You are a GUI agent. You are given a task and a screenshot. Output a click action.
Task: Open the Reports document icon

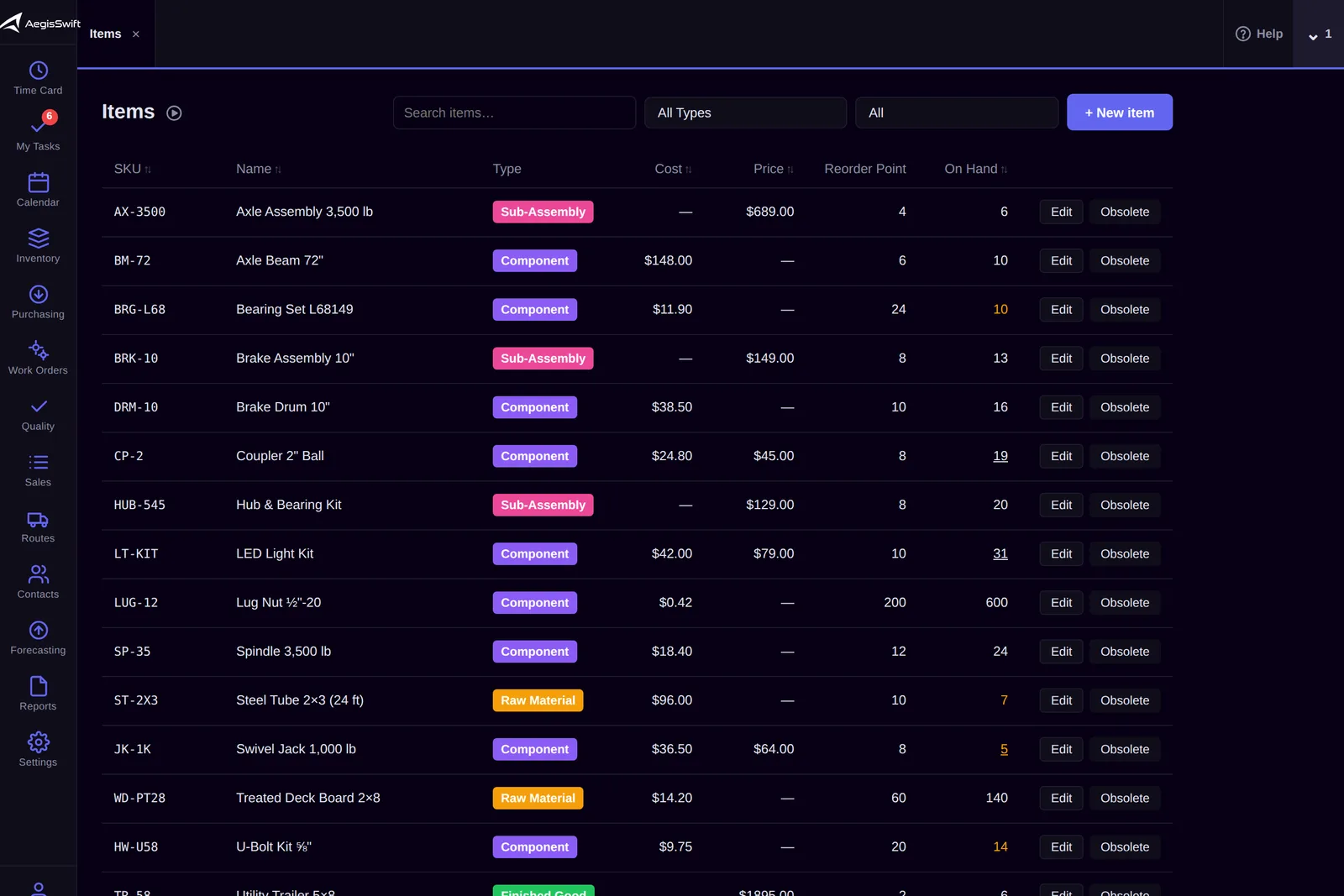click(x=38, y=686)
